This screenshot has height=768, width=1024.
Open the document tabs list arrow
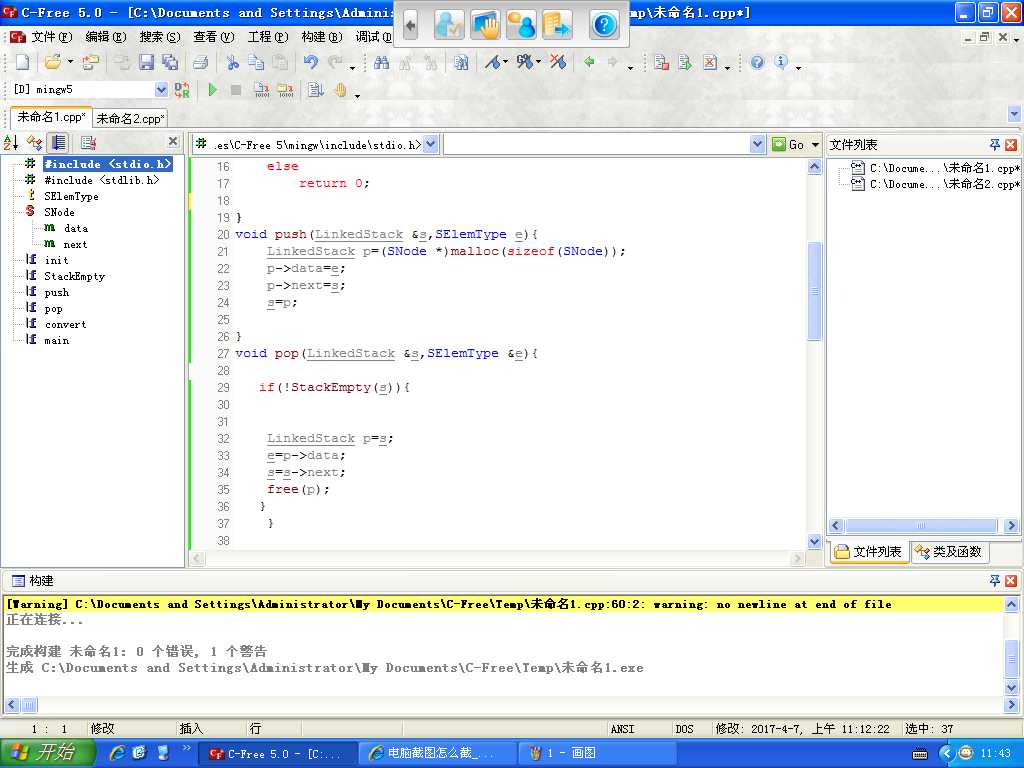click(x=1014, y=114)
